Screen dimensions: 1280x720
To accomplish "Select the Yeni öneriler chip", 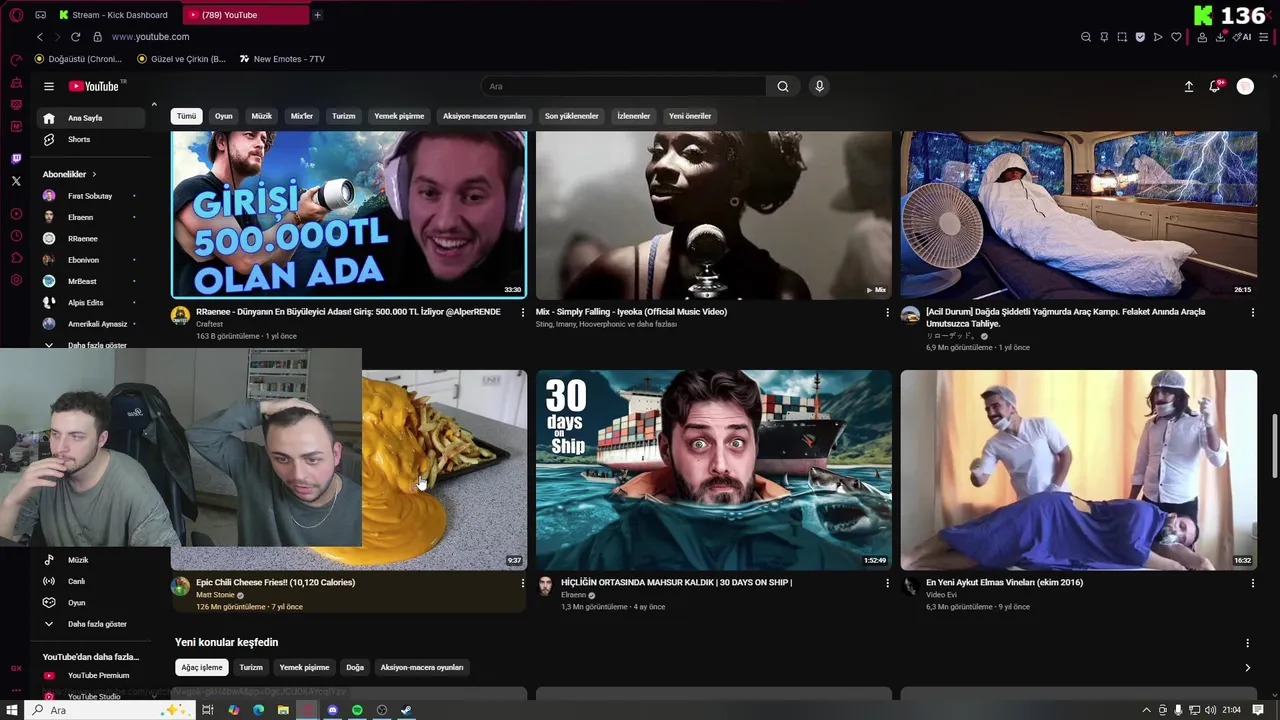I will tap(690, 116).
